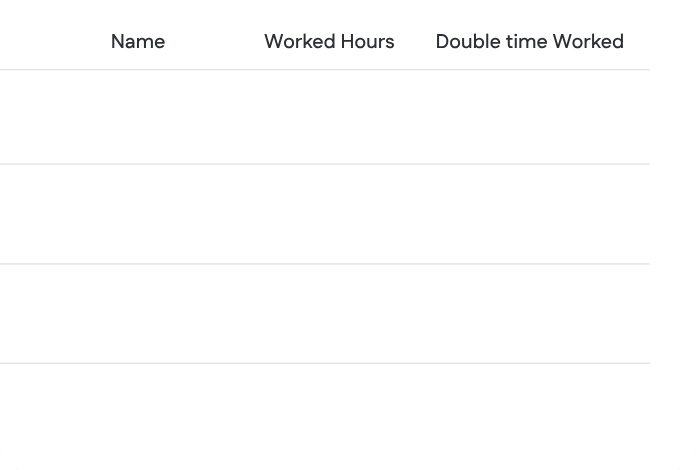Screen dimensions: 696x470
Task: Click first row cell under Name
Action: [x=138, y=117]
